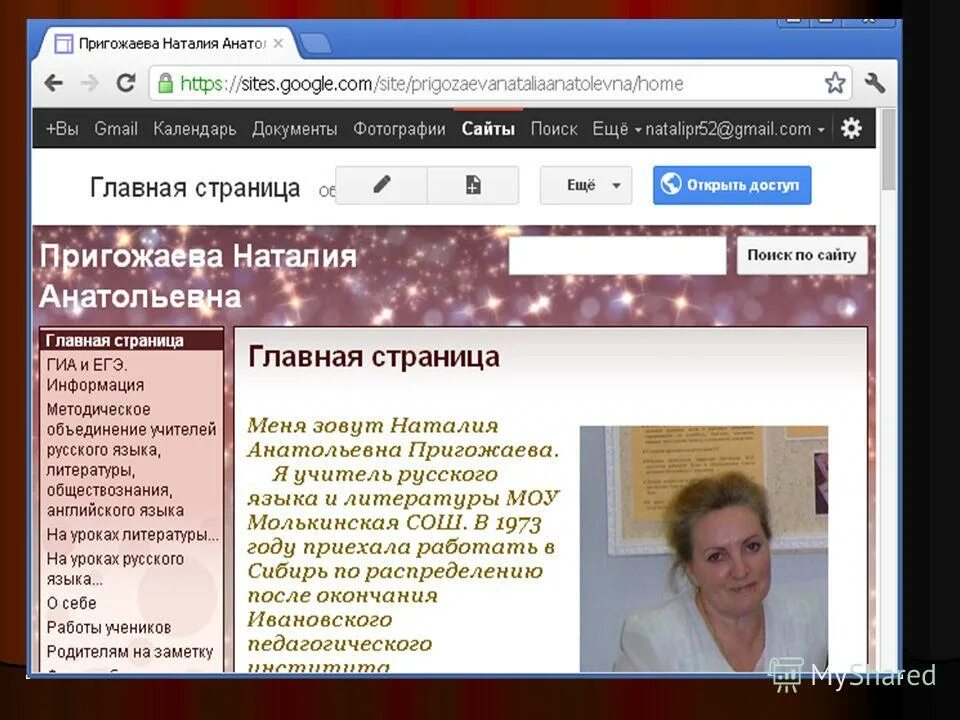Create a new page with the page icon

(472, 185)
